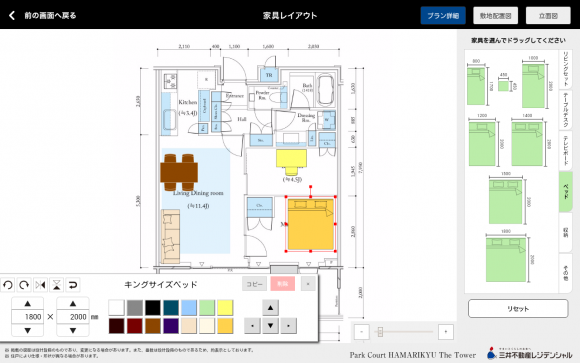Image resolution: width=580 pixels, height=363 pixels.
Task: Decrease bed width below 1800
Action: [x=28, y=330]
